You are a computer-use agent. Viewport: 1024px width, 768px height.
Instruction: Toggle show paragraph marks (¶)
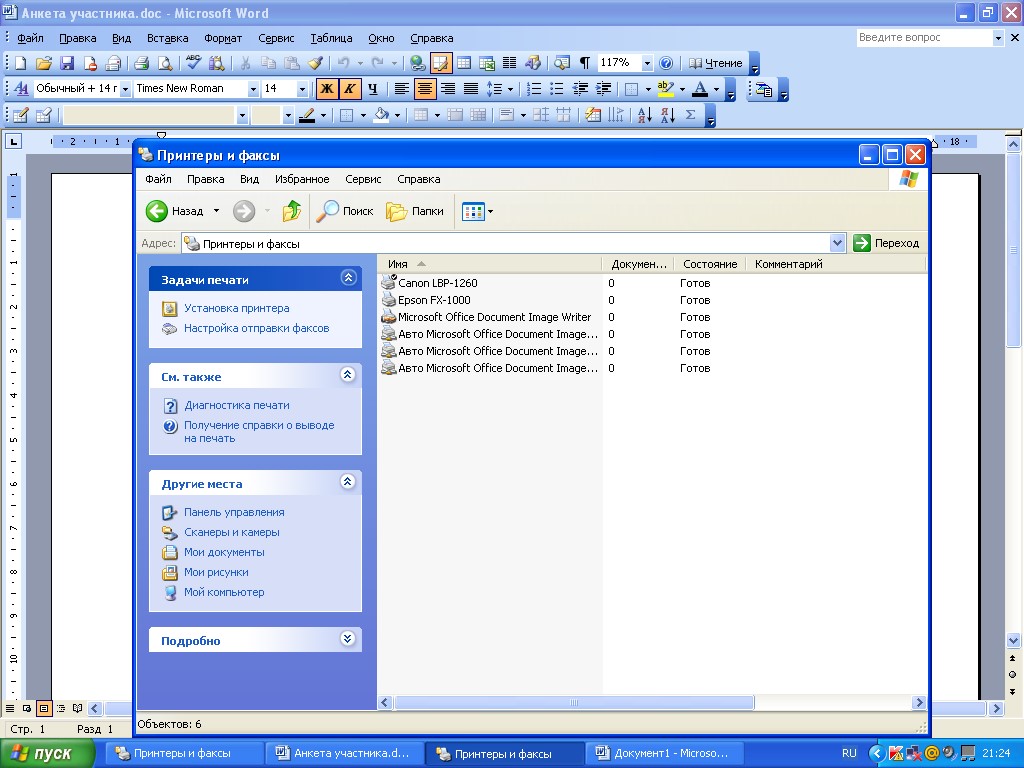pos(585,63)
